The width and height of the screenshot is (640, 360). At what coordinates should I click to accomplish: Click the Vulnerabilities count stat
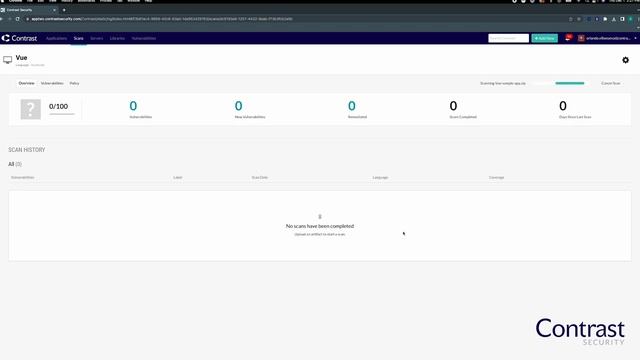coord(140,109)
